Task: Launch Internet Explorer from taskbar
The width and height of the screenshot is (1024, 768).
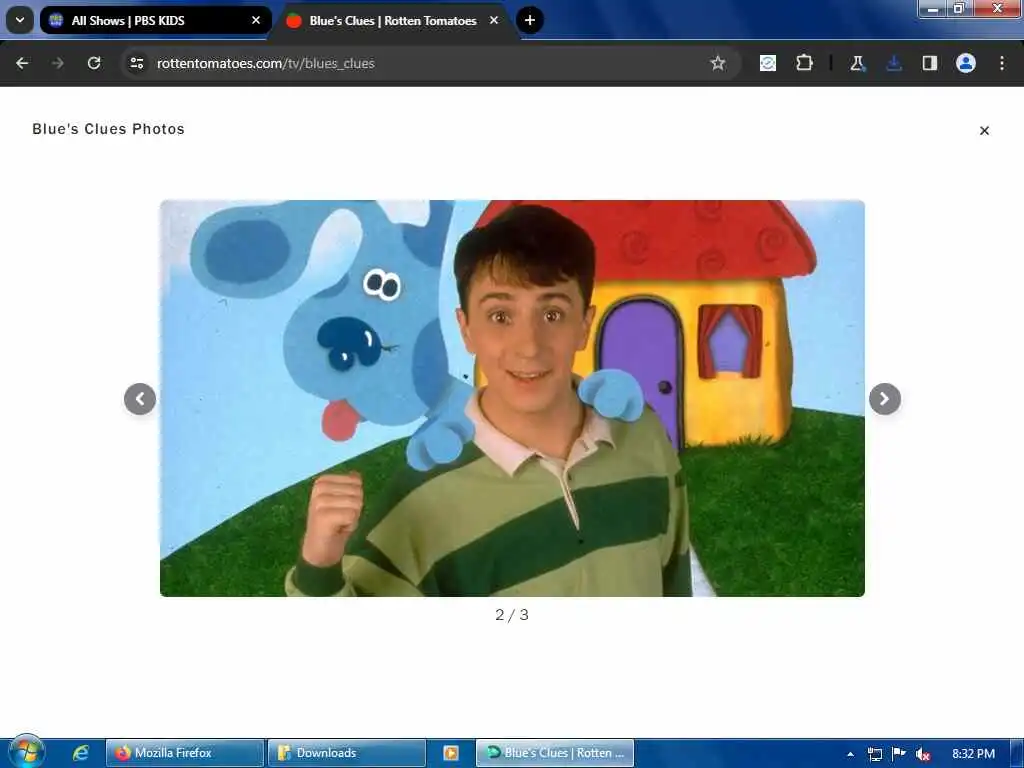Action: pyautogui.click(x=81, y=753)
